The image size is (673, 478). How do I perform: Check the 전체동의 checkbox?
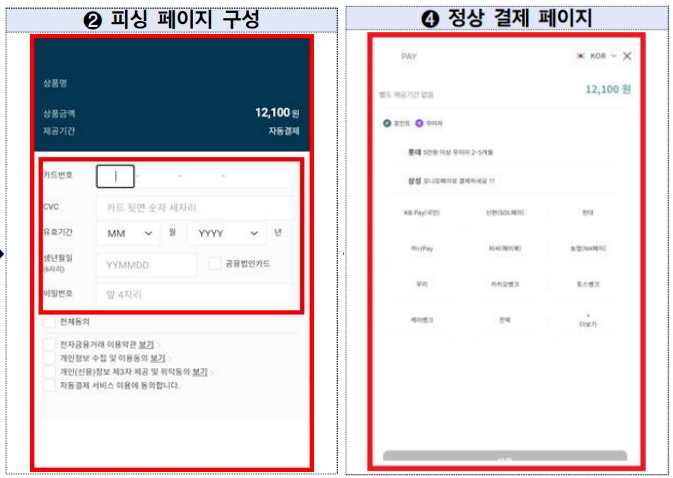point(49,322)
